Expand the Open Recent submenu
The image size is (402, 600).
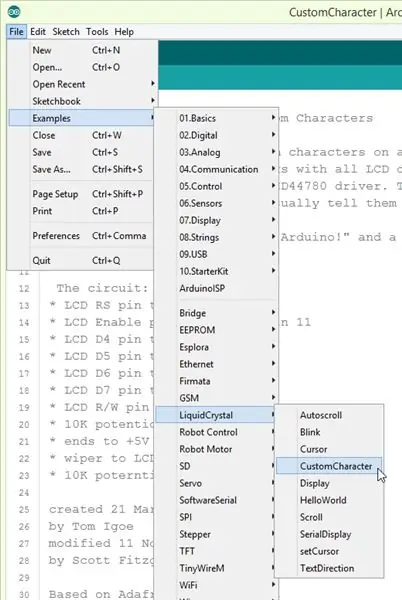point(82,84)
